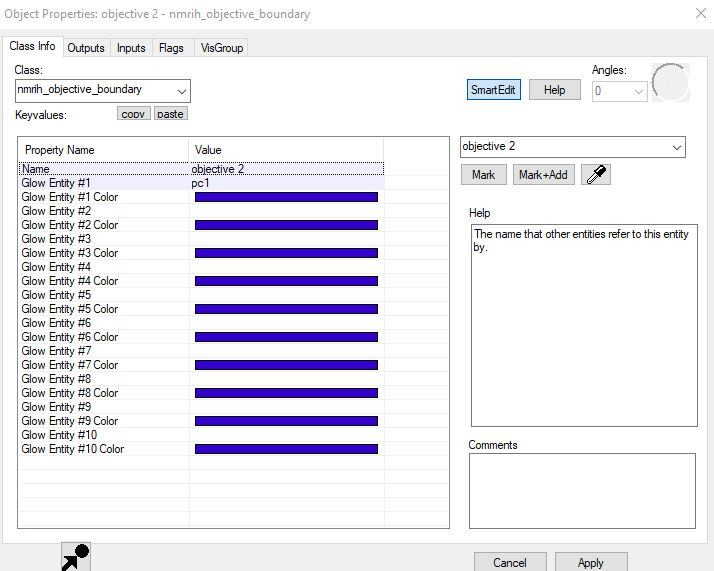Click the angle compass dial
The width and height of the screenshot is (714, 571).
[670, 82]
